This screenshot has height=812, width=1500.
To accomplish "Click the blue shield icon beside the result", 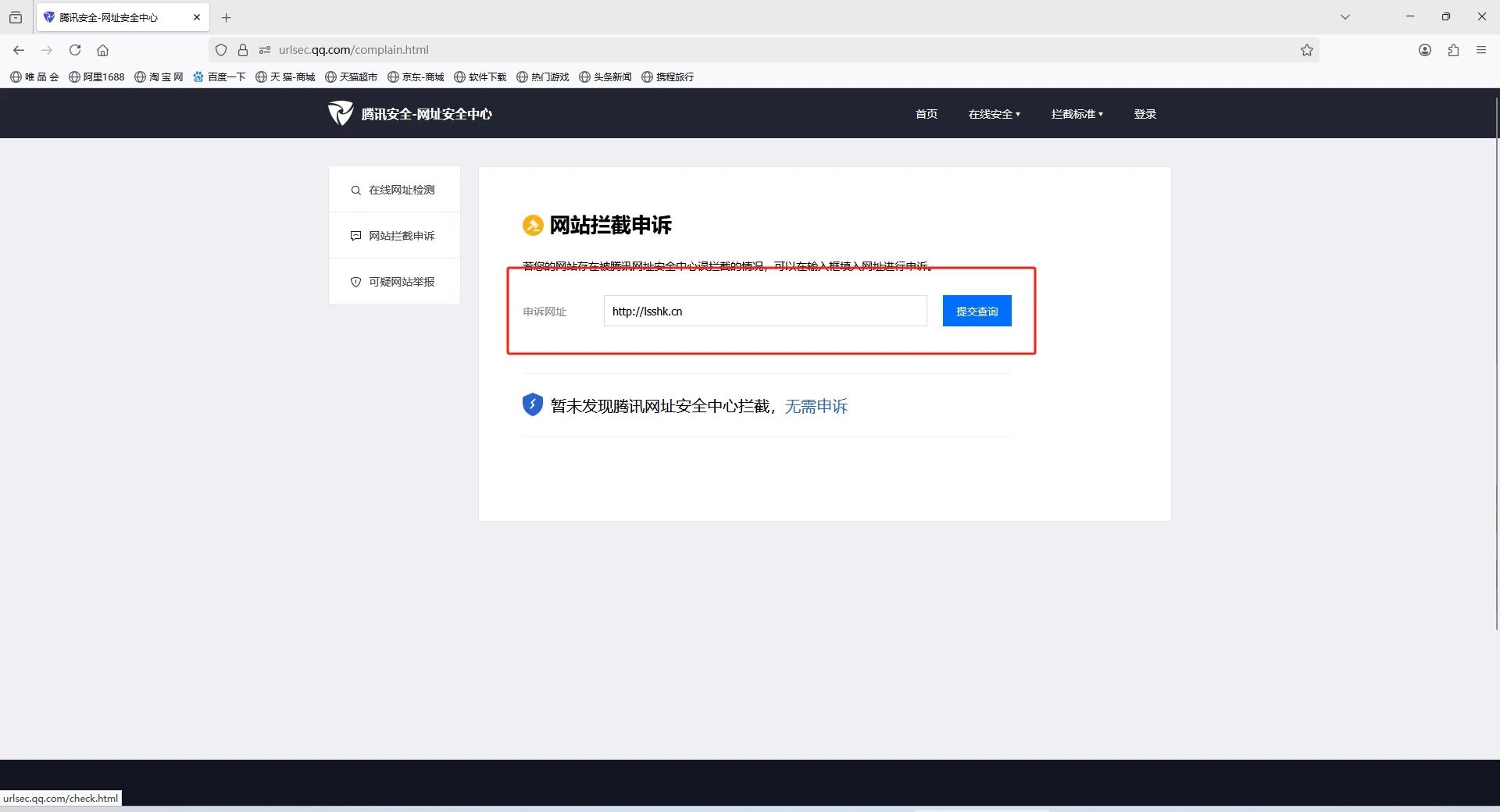I will tap(532, 404).
